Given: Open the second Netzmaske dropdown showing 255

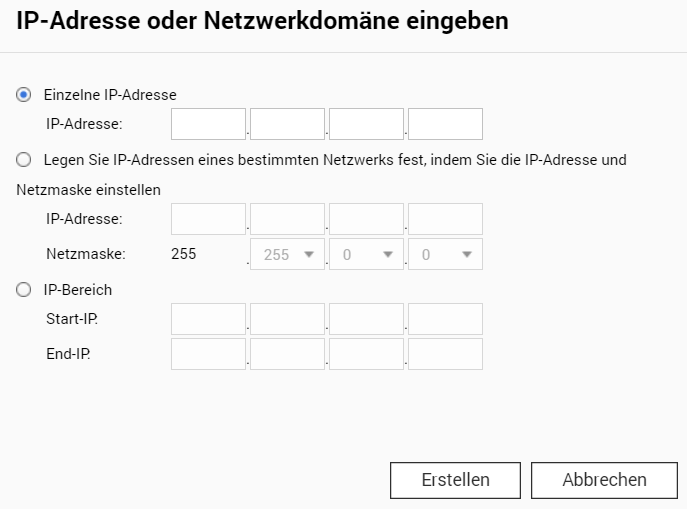Looking at the screenshot, I should (287, 254).
